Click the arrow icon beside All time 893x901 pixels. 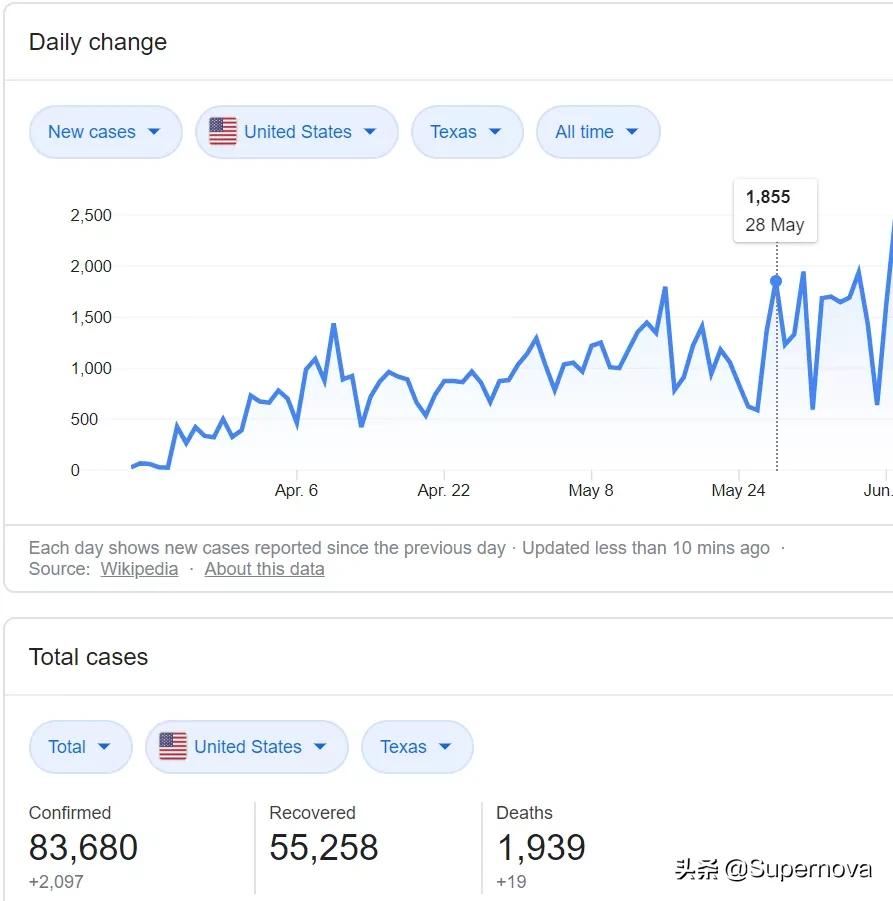(x=632, y=132)
